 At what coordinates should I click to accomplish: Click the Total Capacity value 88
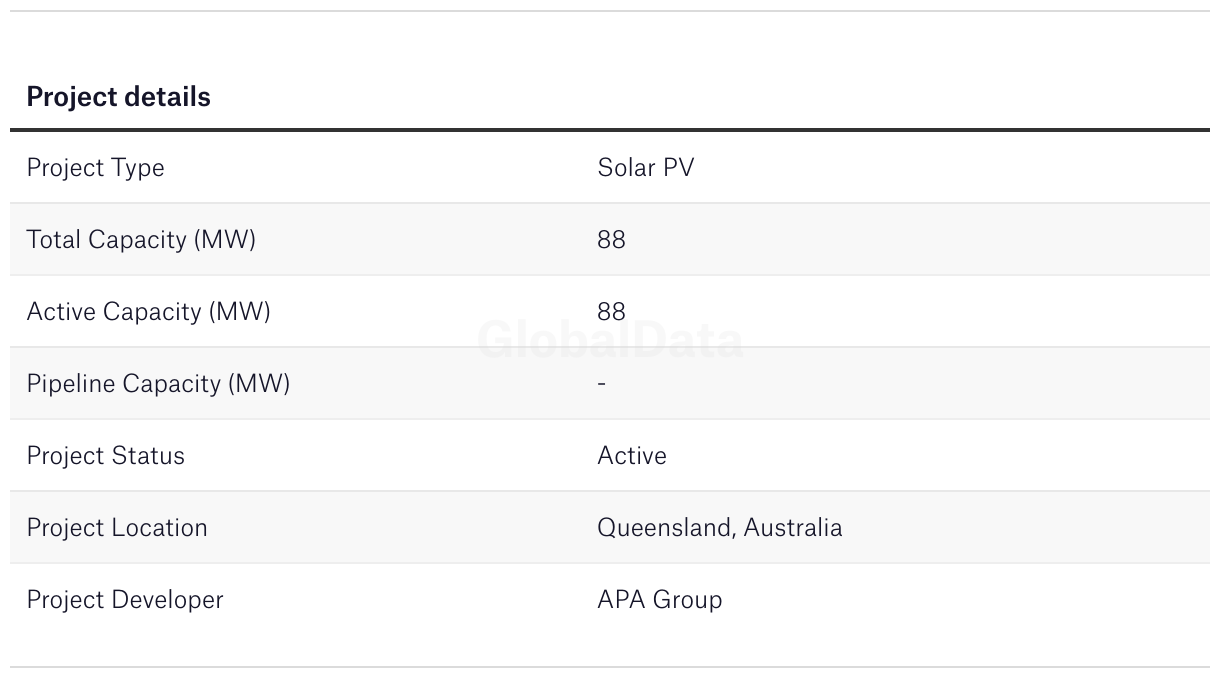pyautogui.click(x=611, y=240)
